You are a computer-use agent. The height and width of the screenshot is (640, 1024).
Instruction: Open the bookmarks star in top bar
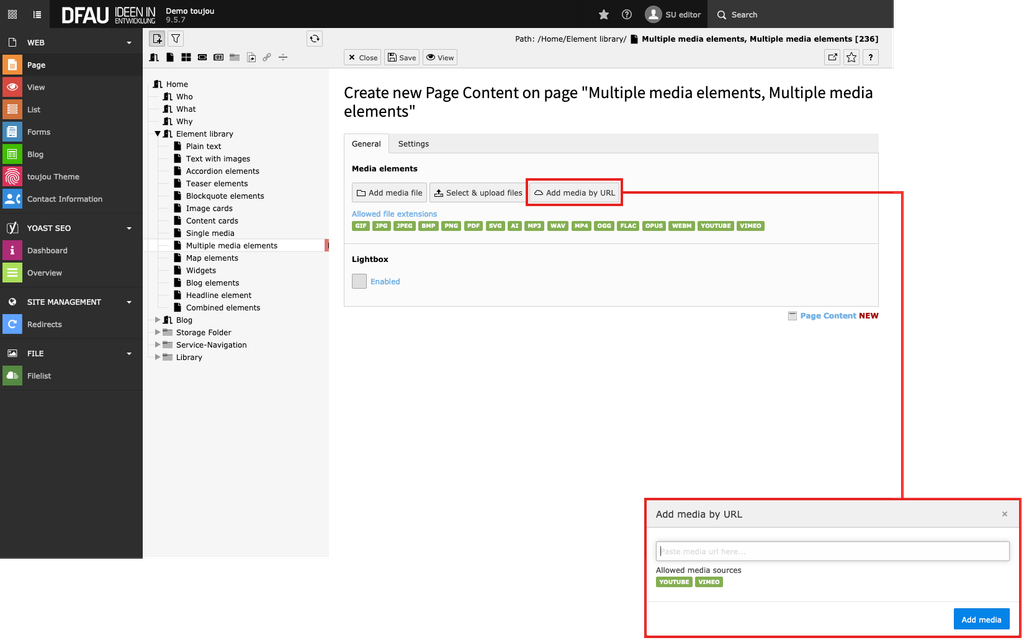click(603, 15)
